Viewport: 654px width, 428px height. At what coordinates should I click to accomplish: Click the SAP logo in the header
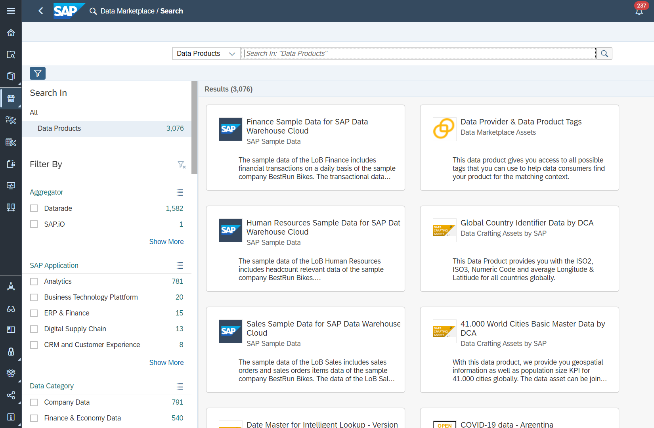point(68,11)
